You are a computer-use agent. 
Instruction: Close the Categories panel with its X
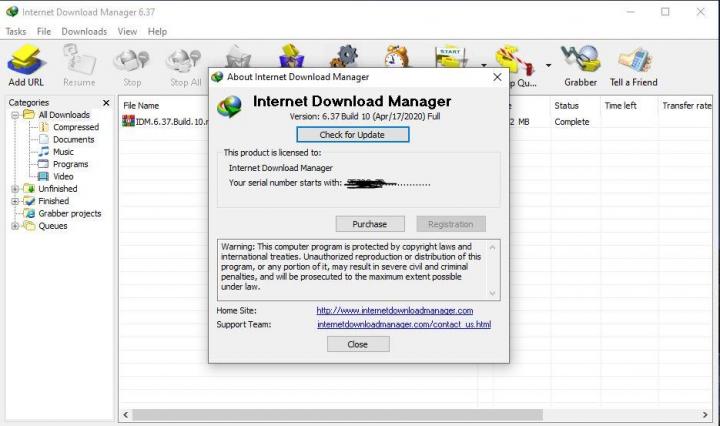tap(106, 103)
